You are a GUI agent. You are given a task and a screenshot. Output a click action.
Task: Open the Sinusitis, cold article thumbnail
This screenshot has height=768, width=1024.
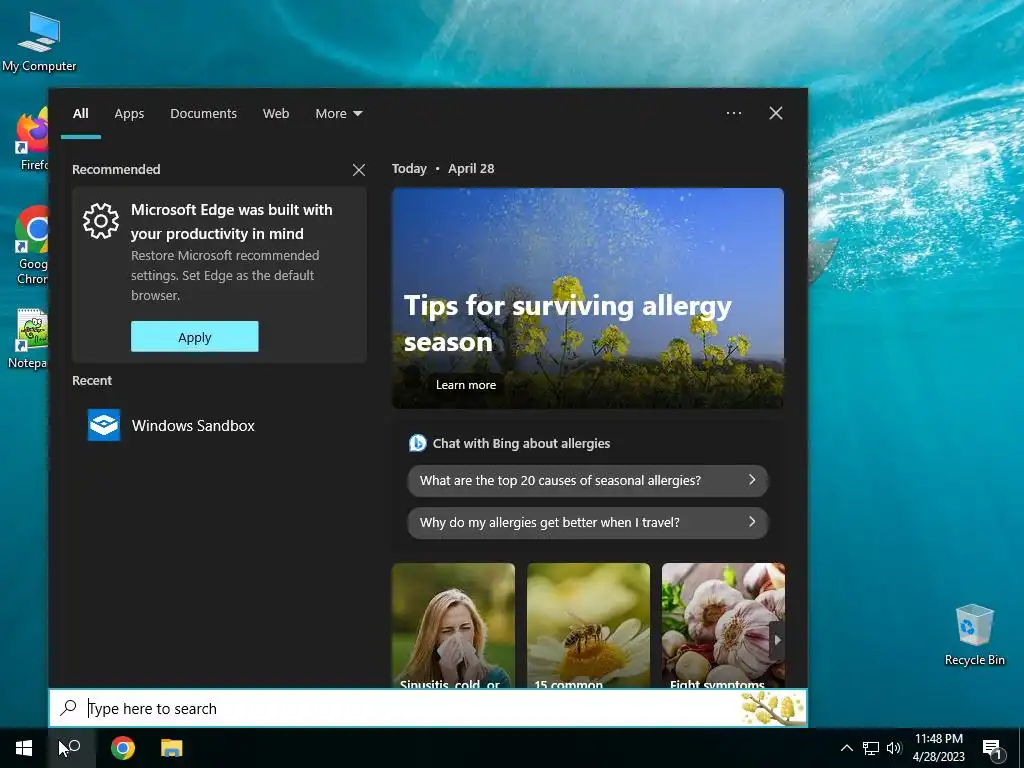click(453, 625)
